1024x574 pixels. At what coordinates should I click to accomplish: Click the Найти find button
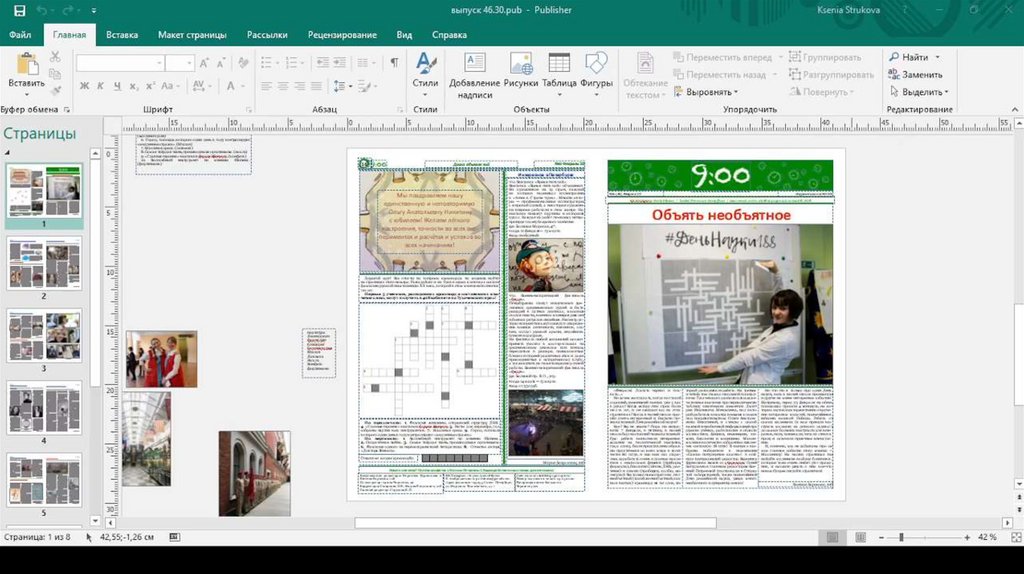coord(914,57)
